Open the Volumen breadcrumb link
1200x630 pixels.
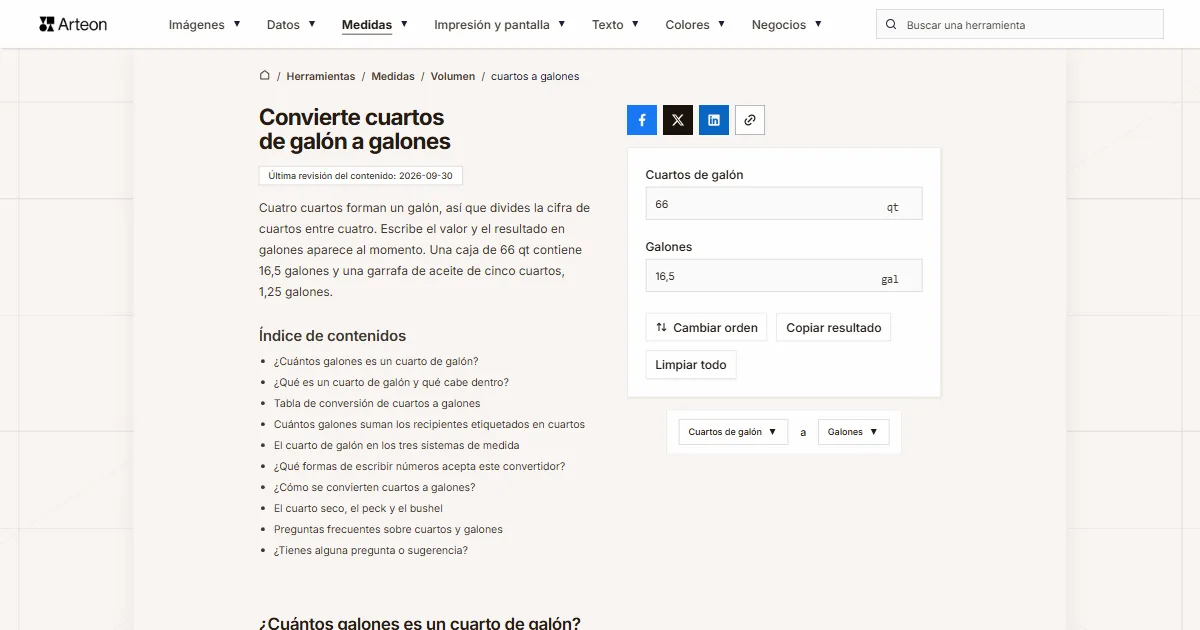[453, 76]
